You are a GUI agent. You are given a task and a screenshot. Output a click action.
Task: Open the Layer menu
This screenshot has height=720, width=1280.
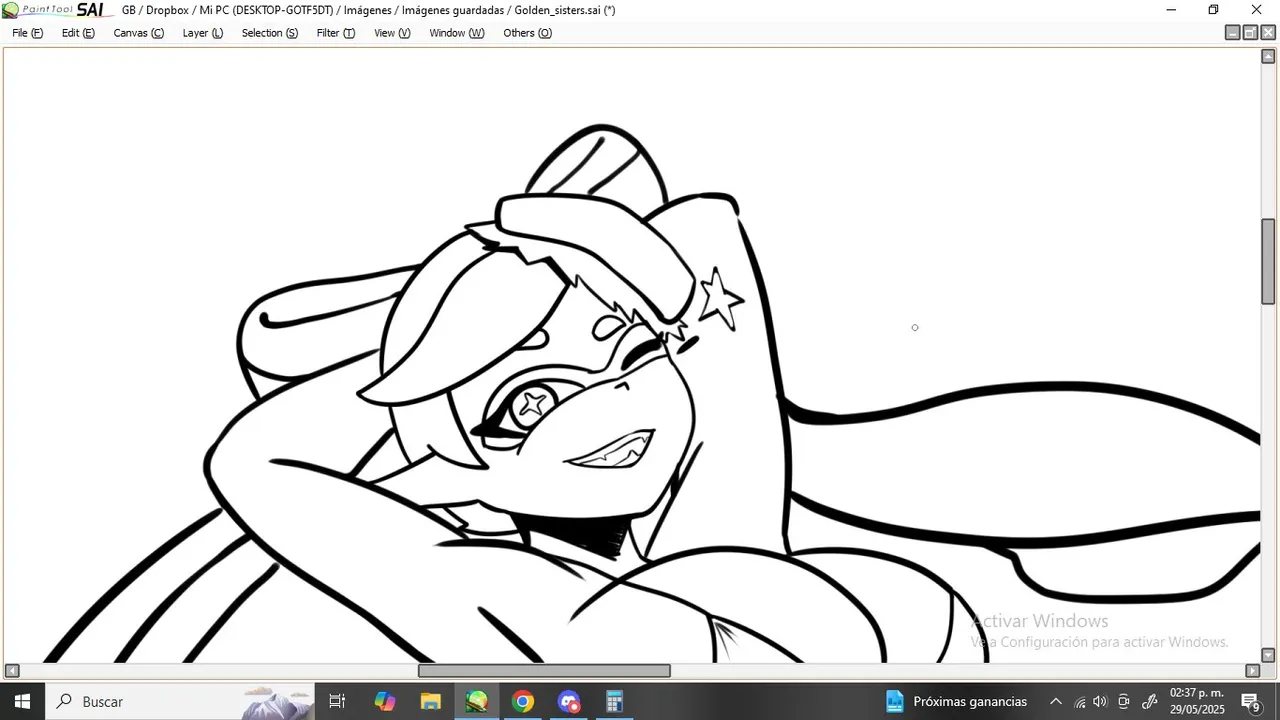(202, 33)
